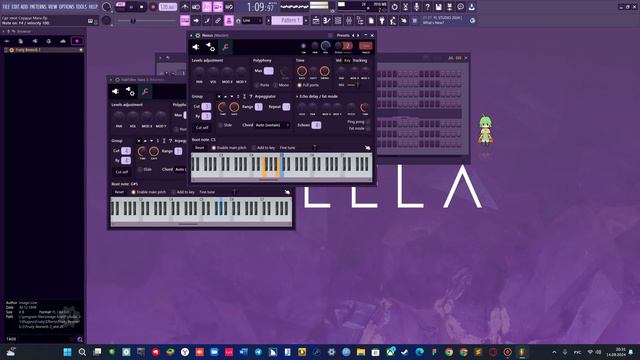The image size is (640, 360).
Task: Toggle Fat mode in Nexus echo
Action: click(359, 128)
